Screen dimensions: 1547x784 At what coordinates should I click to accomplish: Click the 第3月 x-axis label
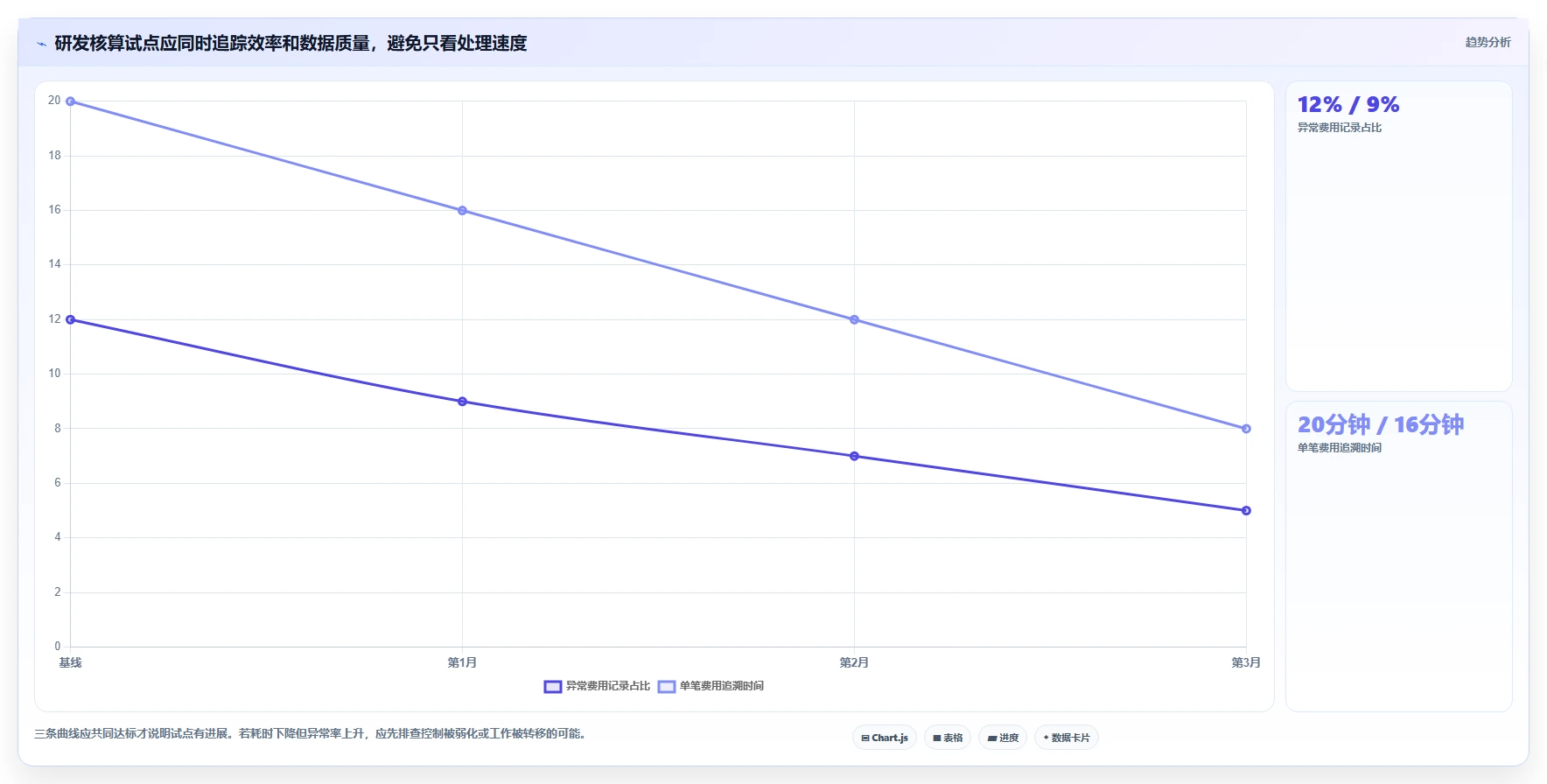1246,663
